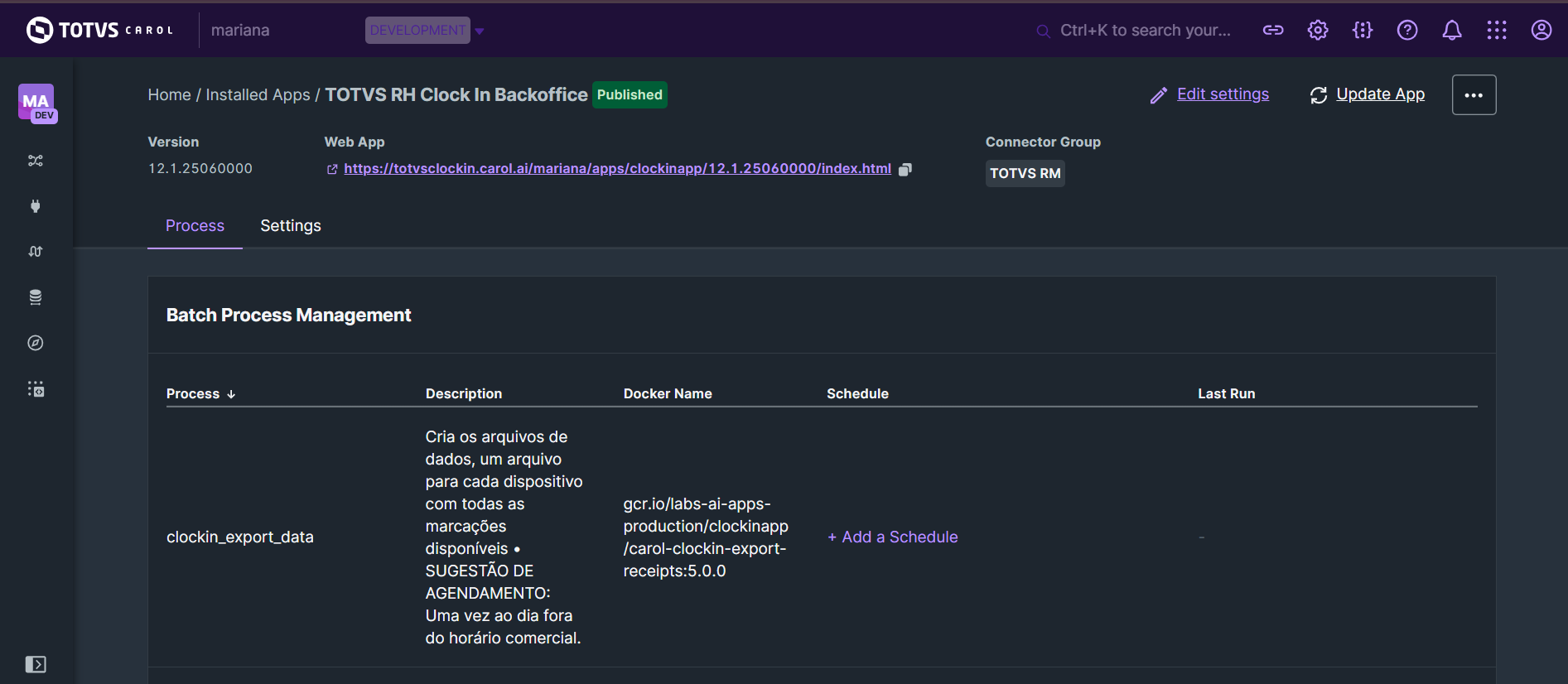Click Edit settings link
Image resolution: width=1568 pixels, height=684 pixels.
pos(1209,94)
